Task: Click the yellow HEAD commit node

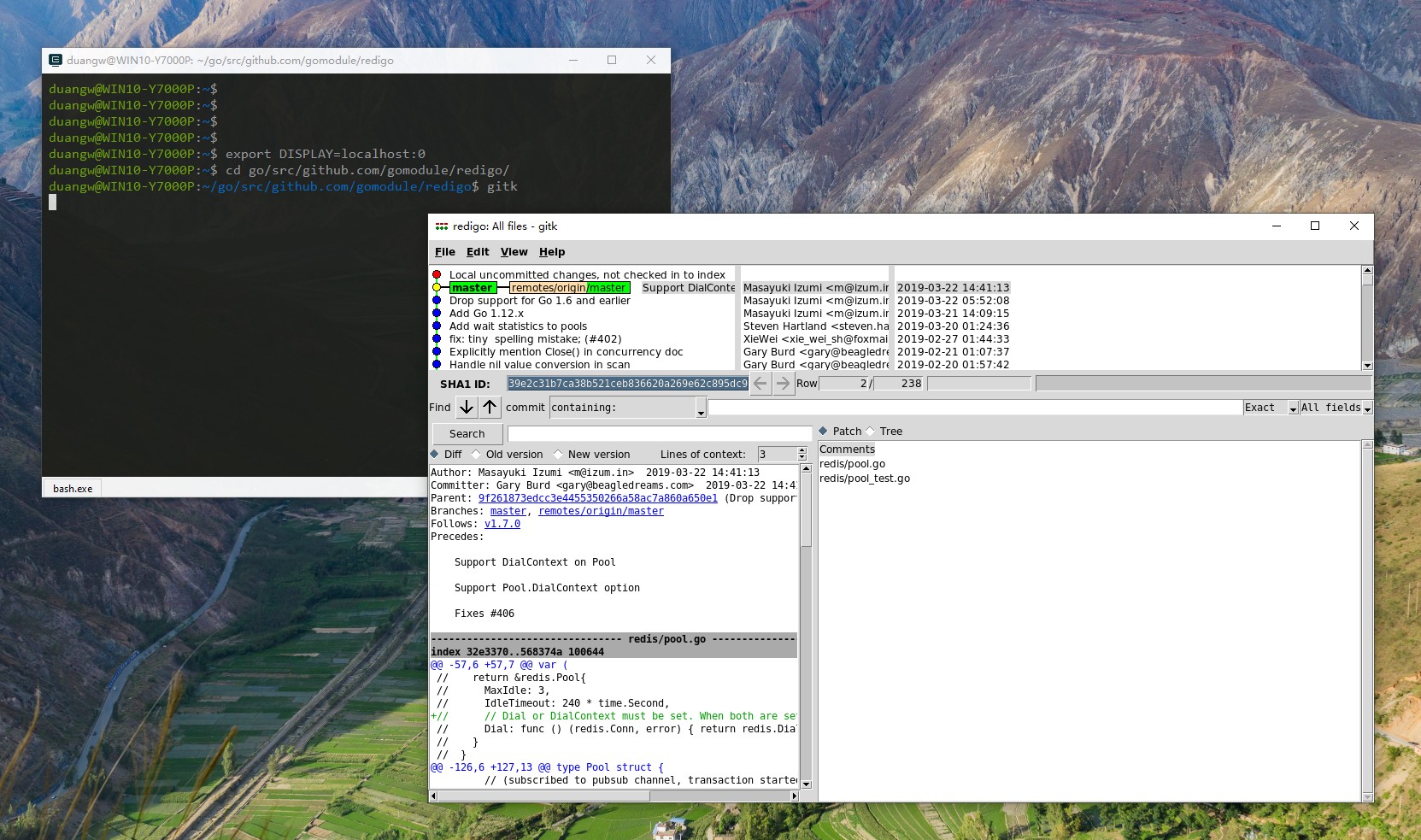Action: pyautogui.click(x=437, y=288)
